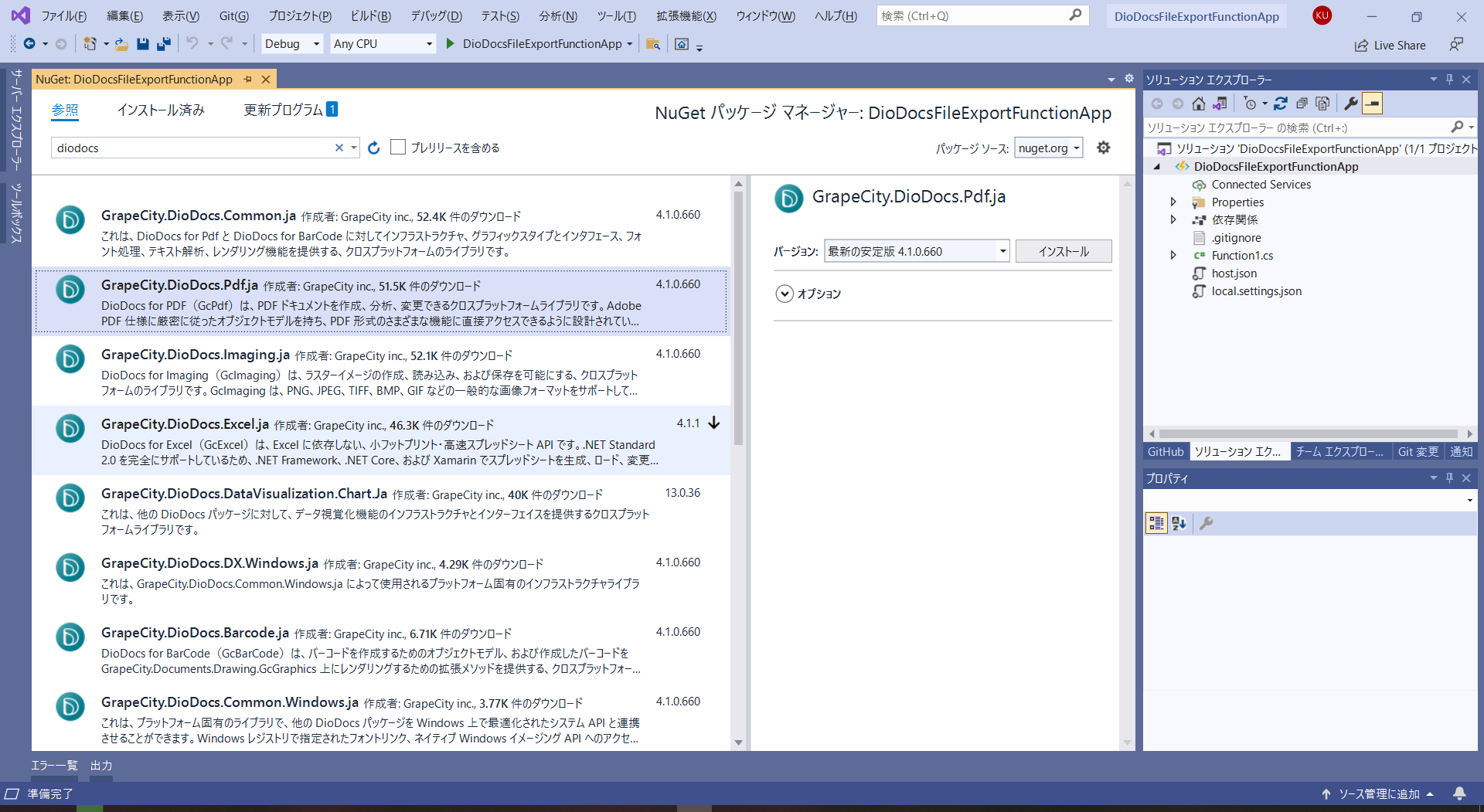
Task: Switch to the インストール済み tab
Action: pyautogui.click(x=161, y=110)
